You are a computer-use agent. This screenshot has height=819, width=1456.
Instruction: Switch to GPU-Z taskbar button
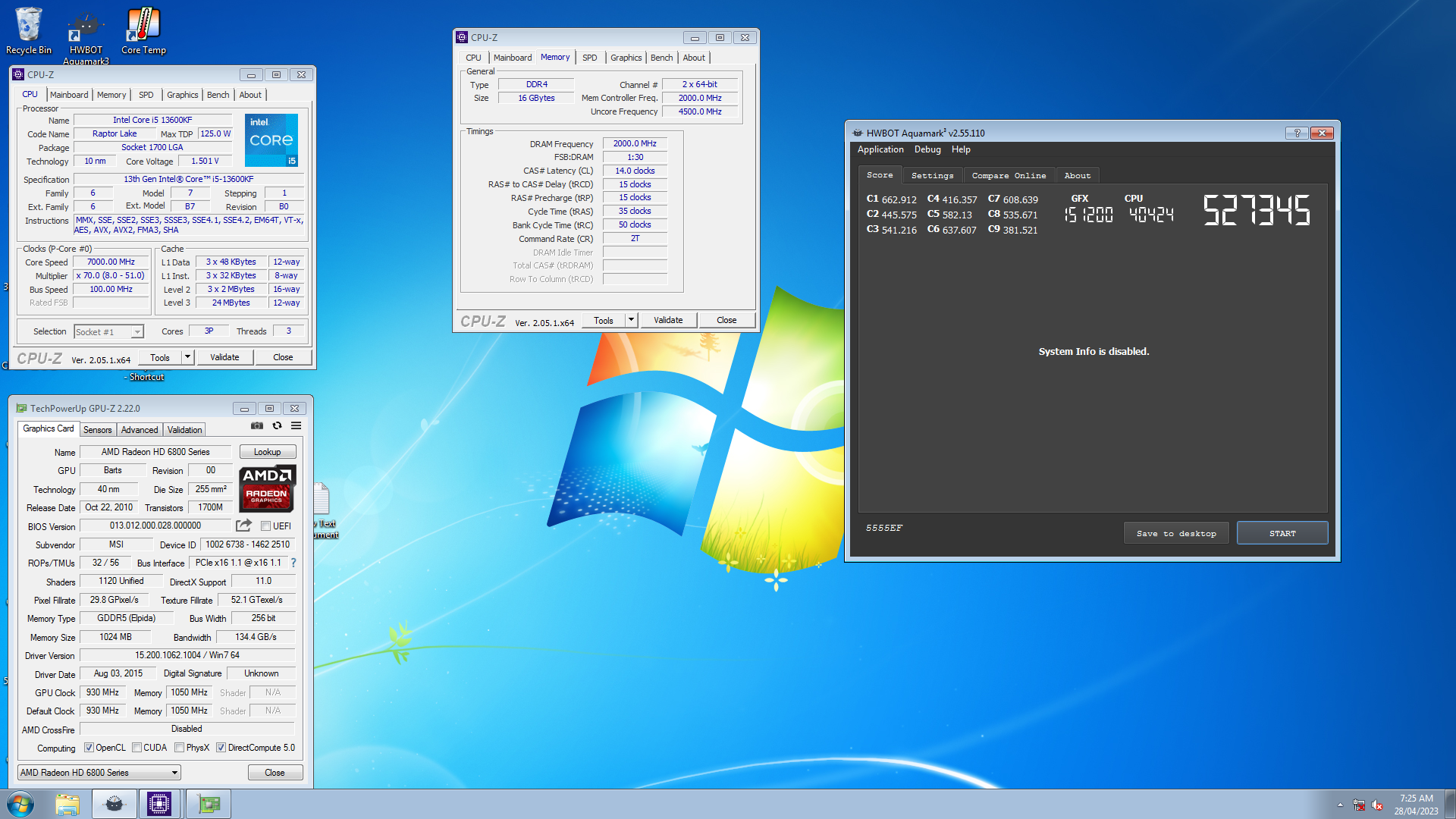pos(208,804)
